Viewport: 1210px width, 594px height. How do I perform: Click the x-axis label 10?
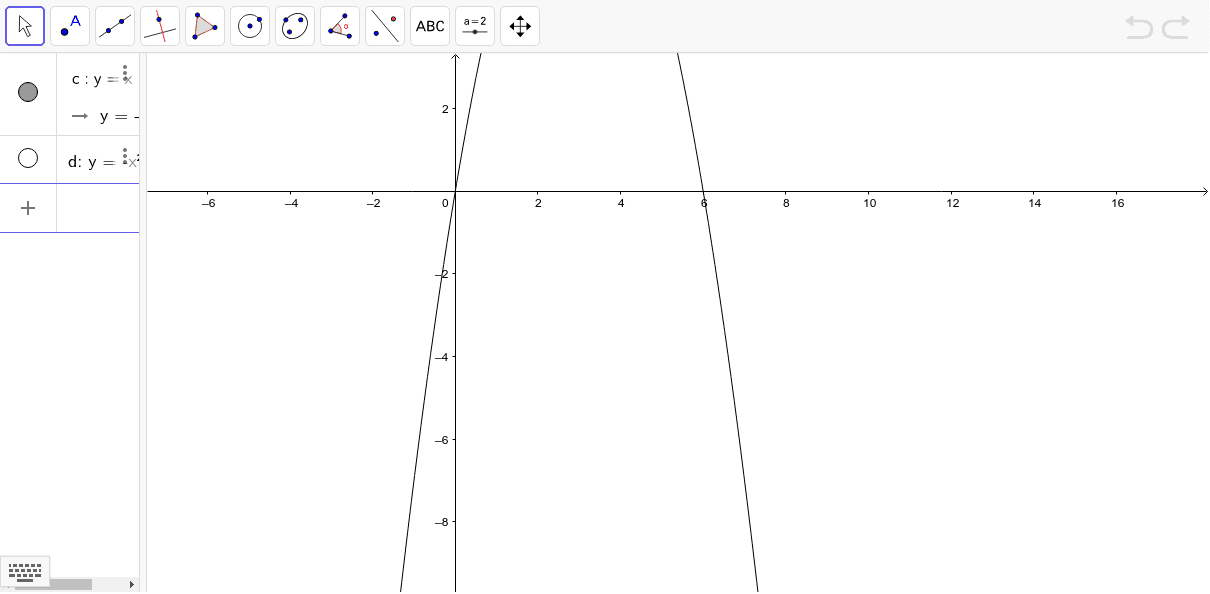[870, 203]
